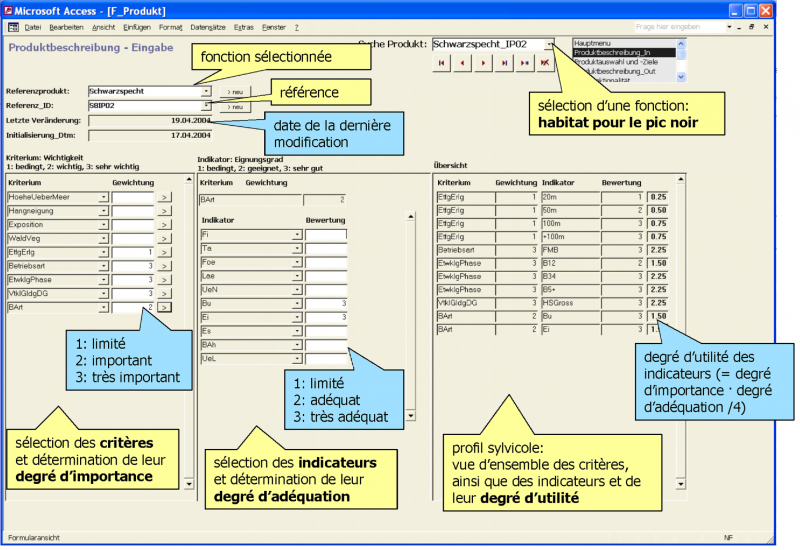The image size is (800, 550).
Task: Select Produktbeschreibung_In list entry
Action: click(x=624, y=53)
